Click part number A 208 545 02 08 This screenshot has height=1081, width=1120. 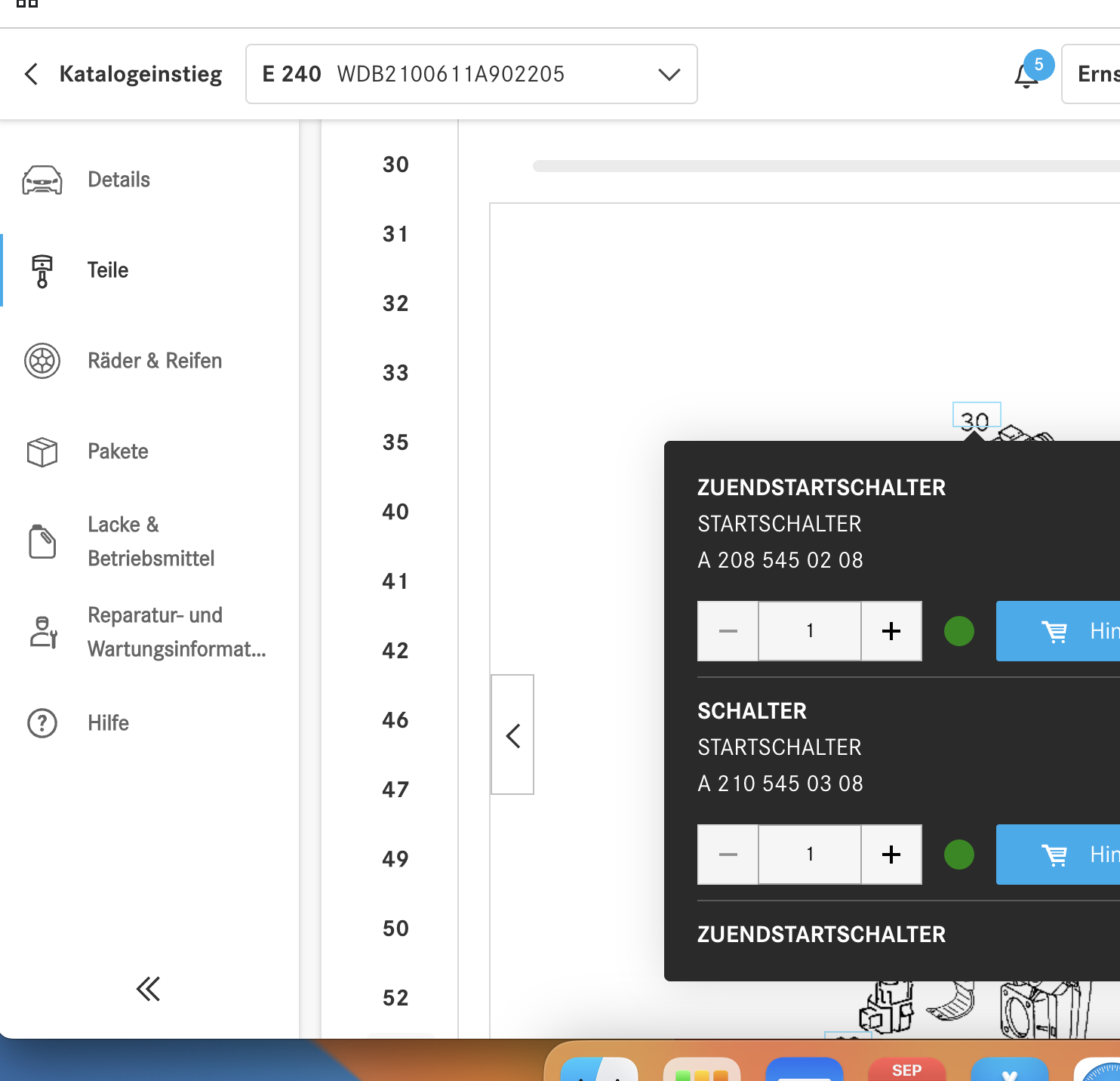tap(780, 560)
